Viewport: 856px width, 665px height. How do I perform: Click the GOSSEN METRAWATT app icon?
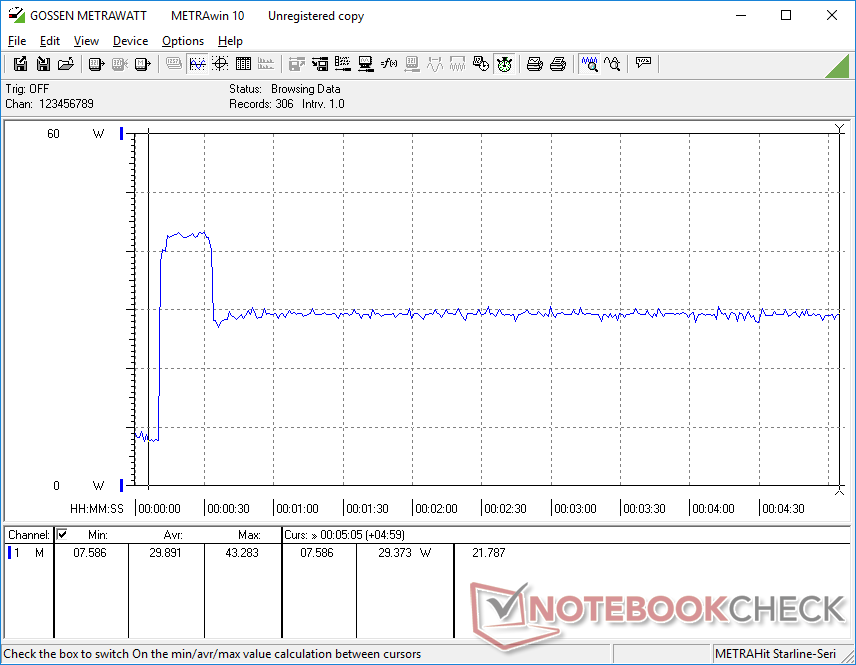tap(16, 15)
